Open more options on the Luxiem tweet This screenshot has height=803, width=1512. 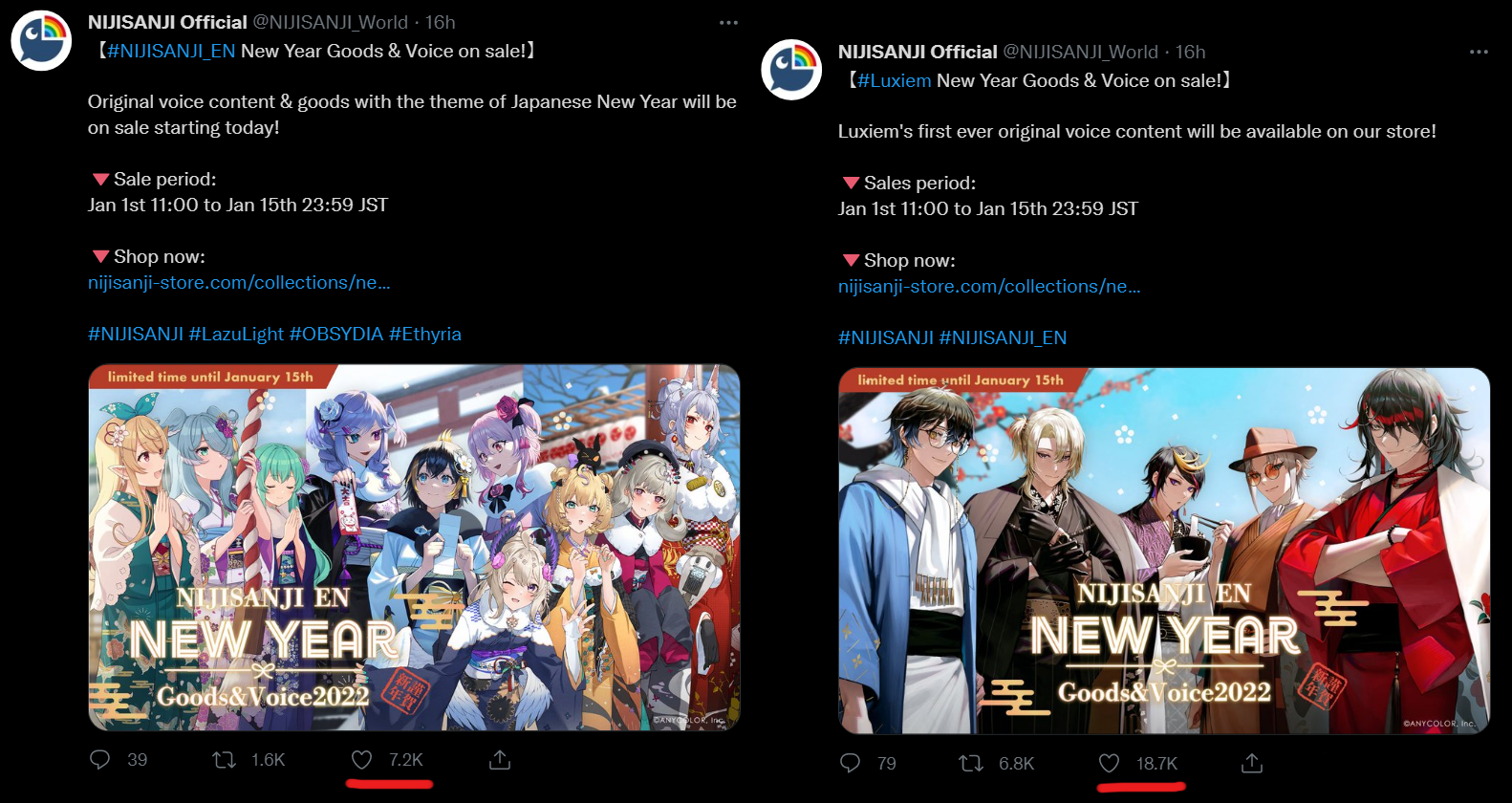pos(1479,52)
